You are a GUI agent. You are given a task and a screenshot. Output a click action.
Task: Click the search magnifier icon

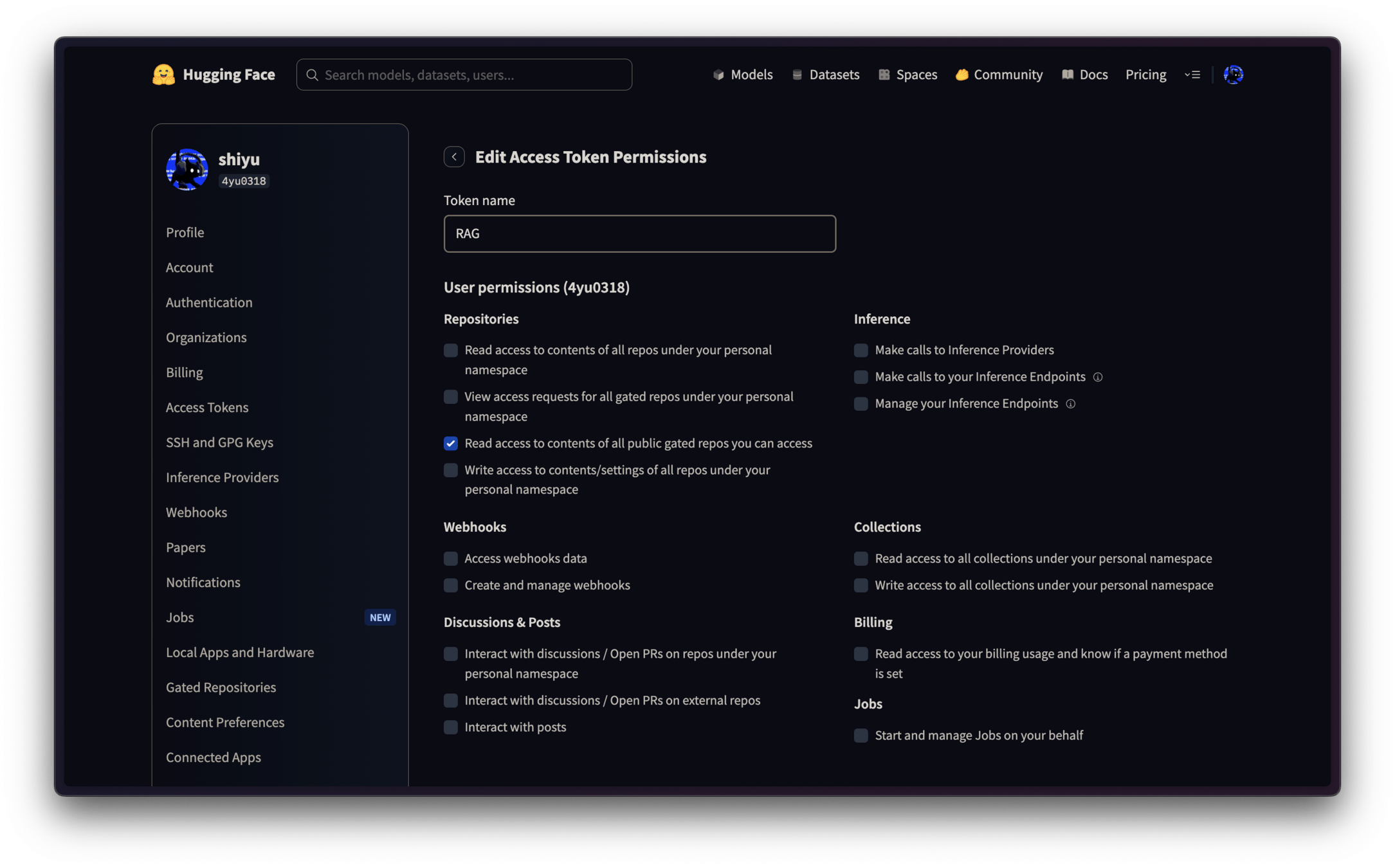[x=313, y=75]
